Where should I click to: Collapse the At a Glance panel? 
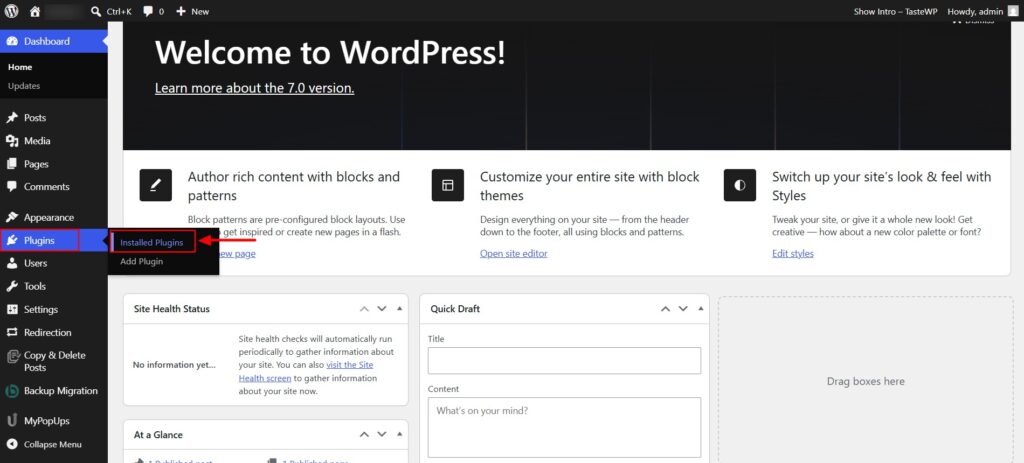400,434
